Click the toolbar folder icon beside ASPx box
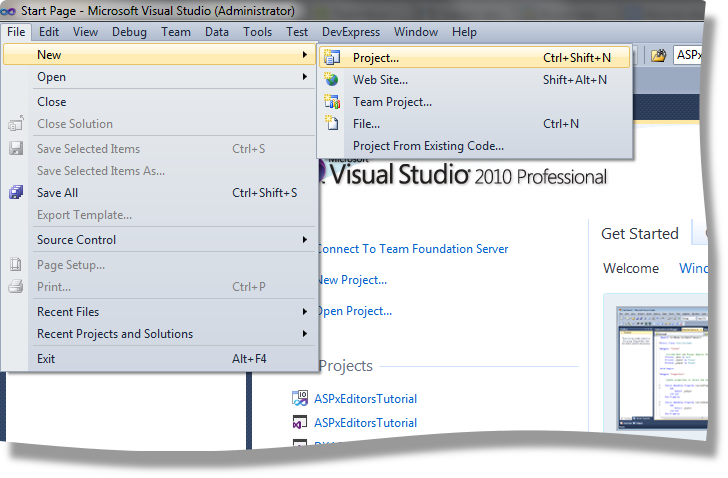The image size is (728, 478). tap(658, 56)
